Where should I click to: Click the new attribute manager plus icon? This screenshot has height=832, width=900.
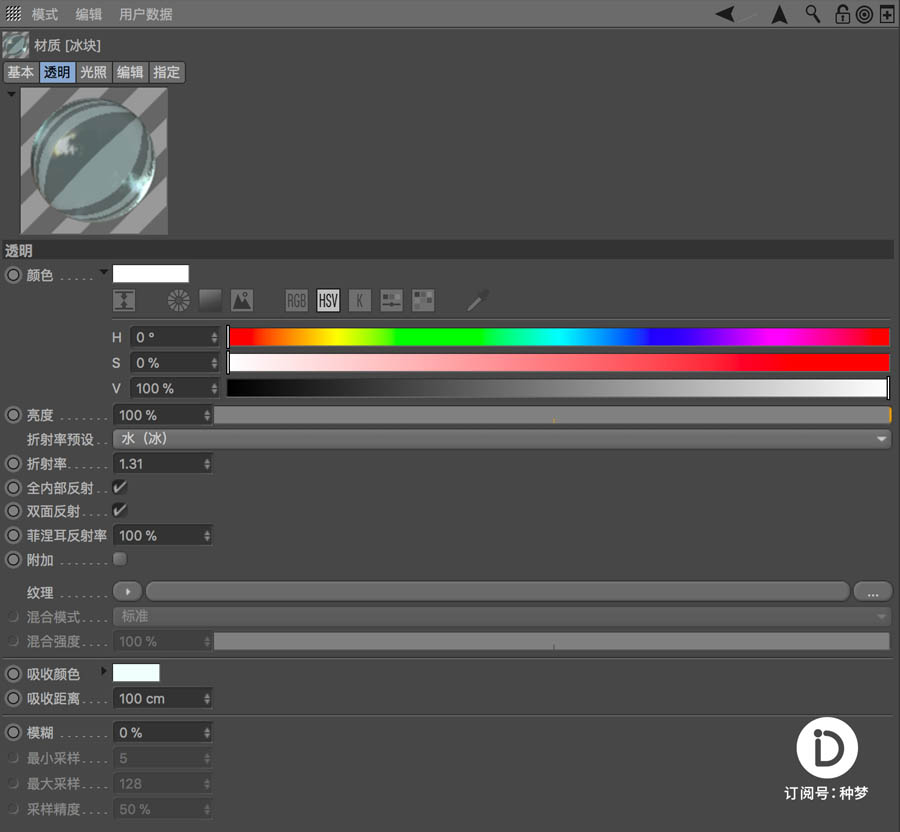point(886,14)
